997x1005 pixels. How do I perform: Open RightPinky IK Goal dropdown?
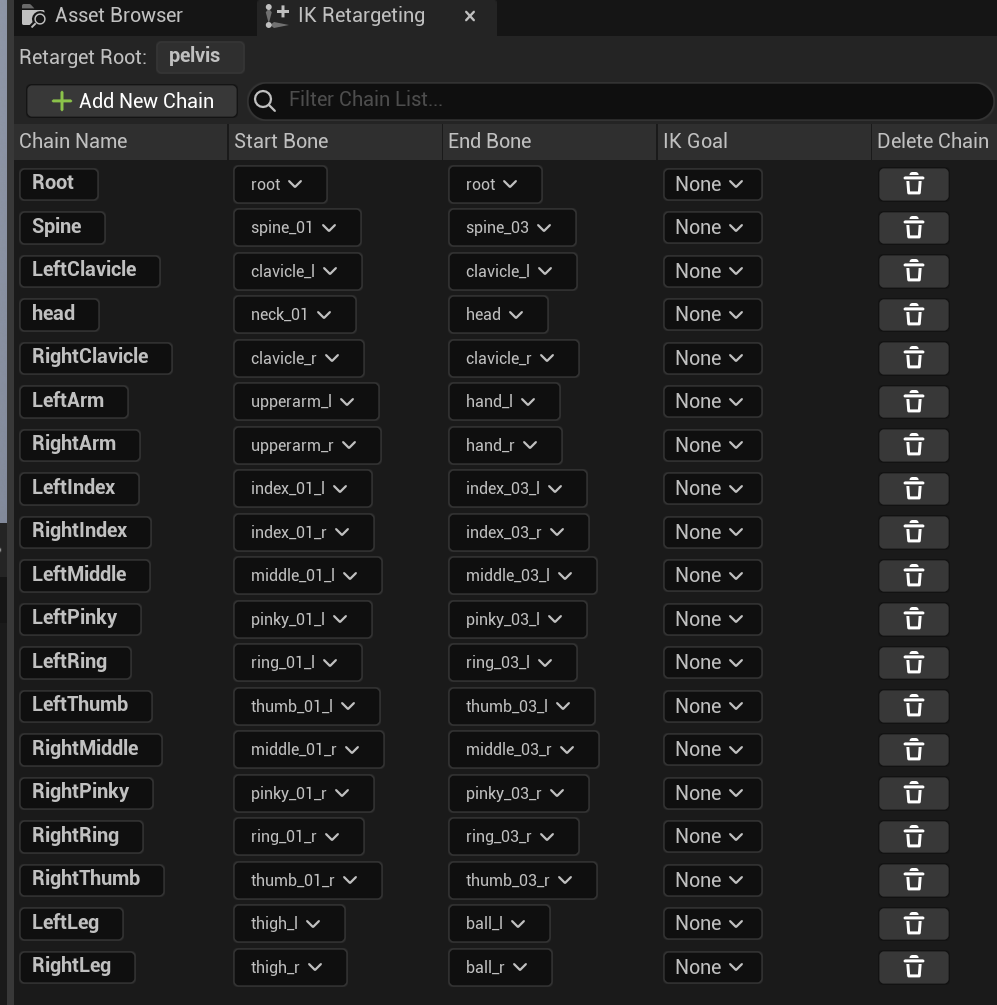[x=713, y=793]
